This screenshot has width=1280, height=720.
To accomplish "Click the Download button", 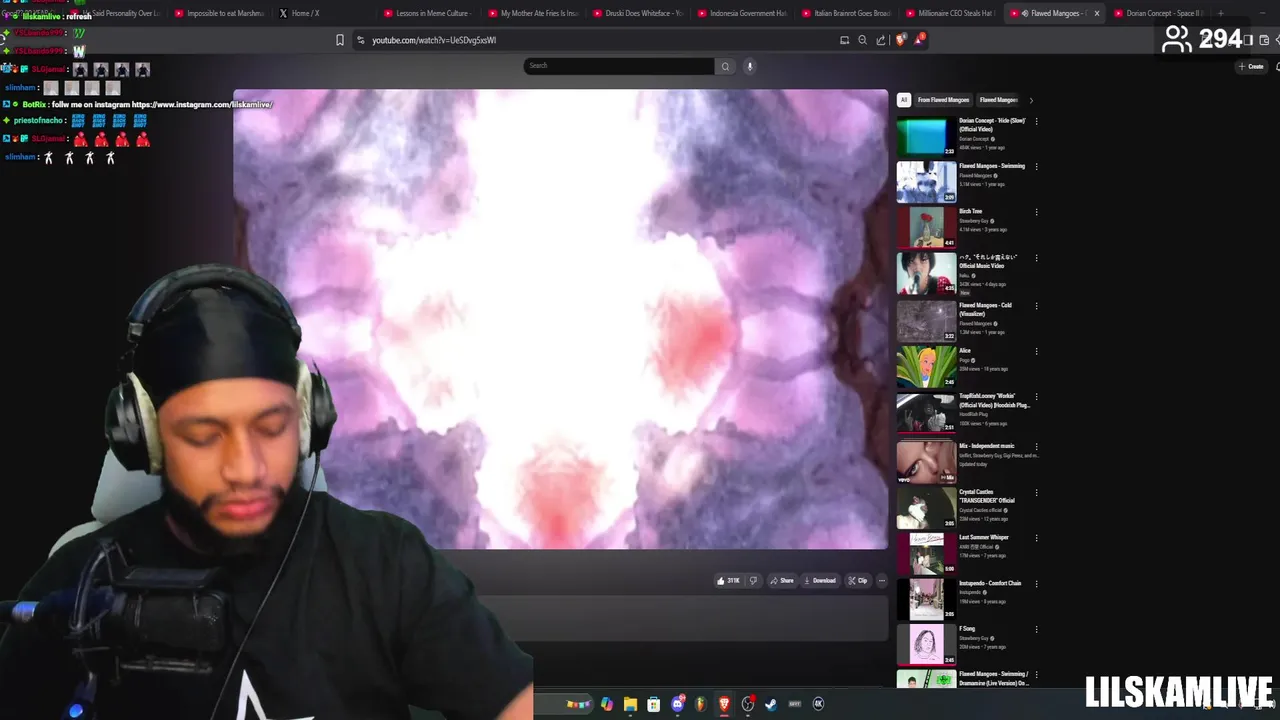I will click(x=819, y=580).
